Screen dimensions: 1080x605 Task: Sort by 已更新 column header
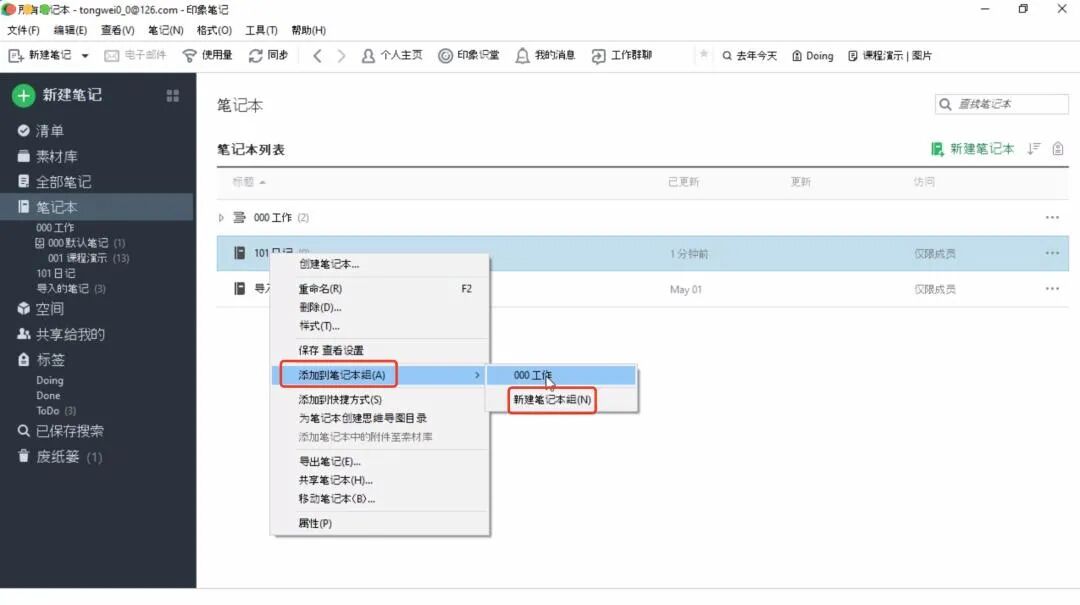(683, 182)
